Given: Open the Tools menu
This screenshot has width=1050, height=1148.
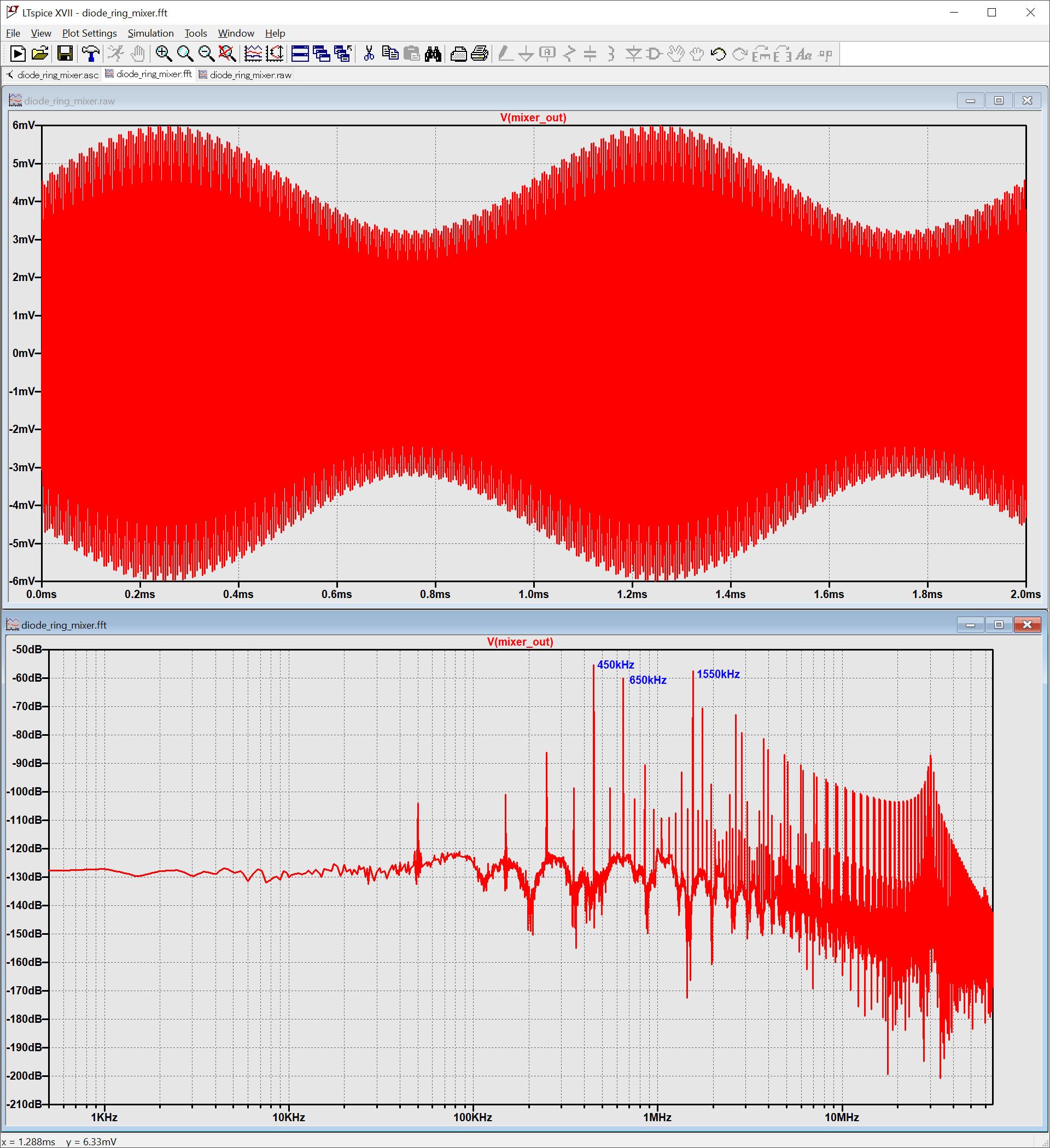Looking at the screenshot, I should tap(195, 33).
